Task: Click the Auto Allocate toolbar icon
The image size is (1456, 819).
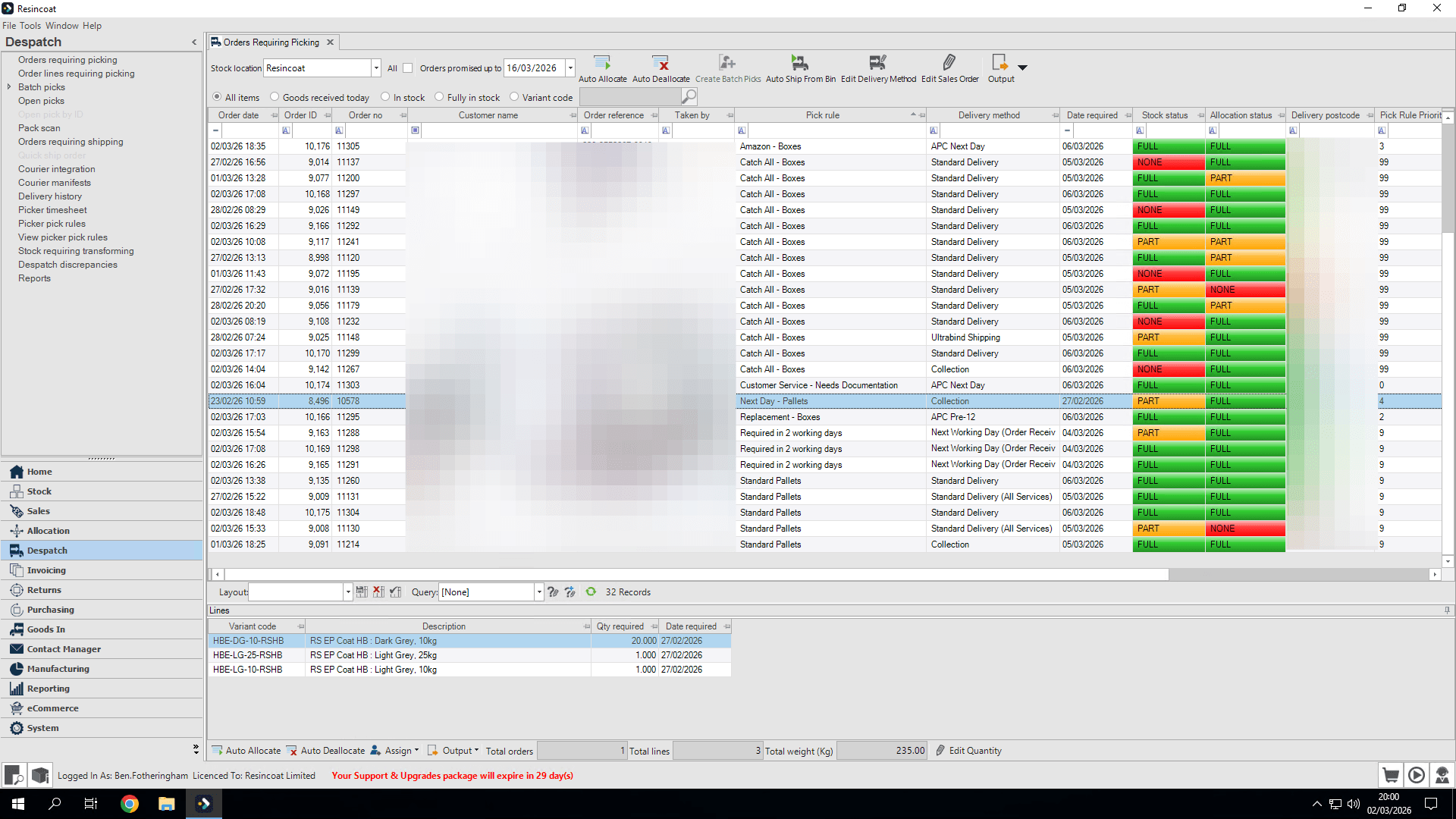Action: click(602, 63)
